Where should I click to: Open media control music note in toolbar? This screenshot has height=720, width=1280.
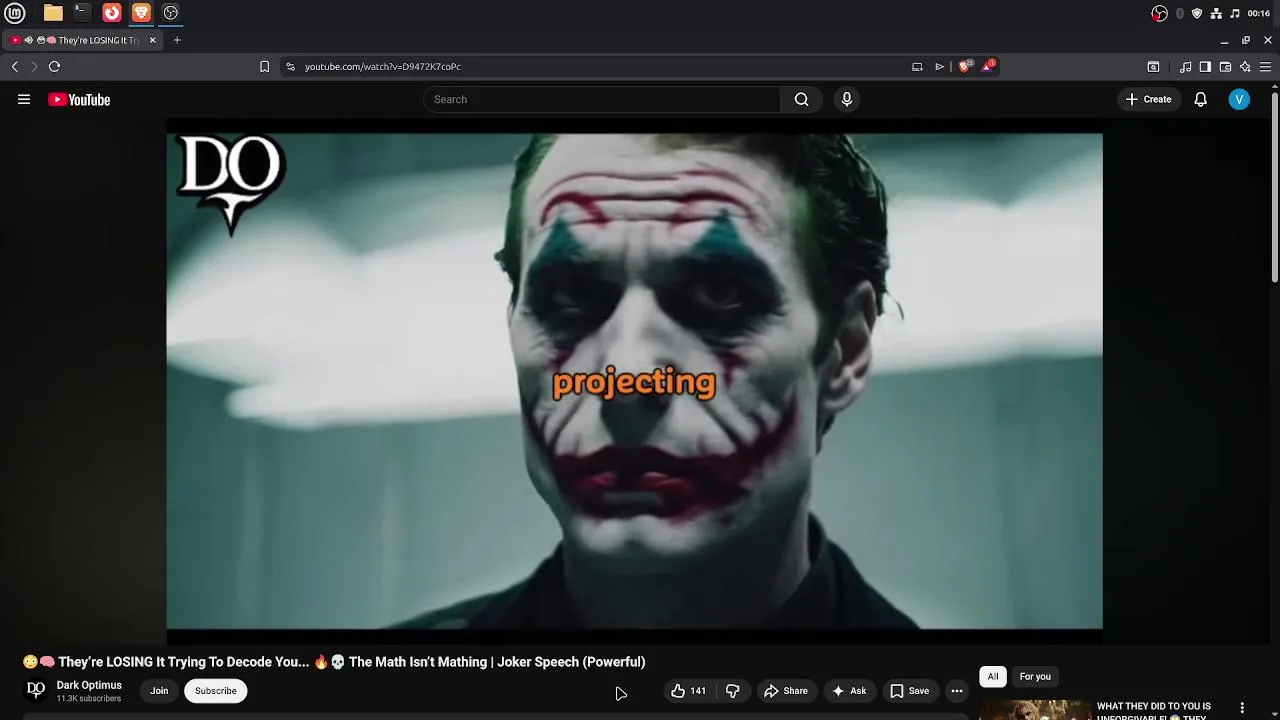coord(1185,66)
